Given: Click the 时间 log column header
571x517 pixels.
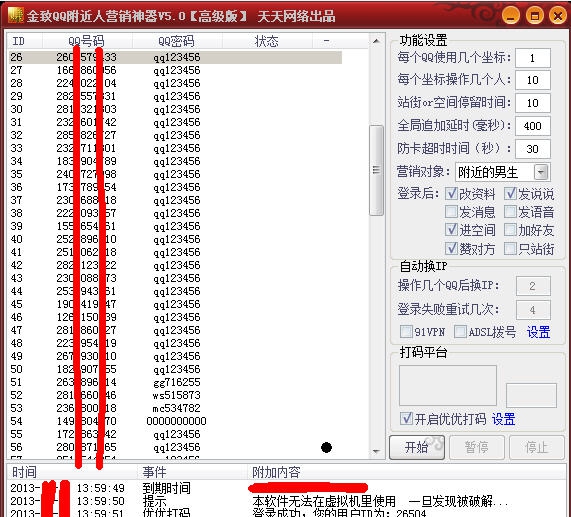Looking at the screenshot, I should [72, 472].
